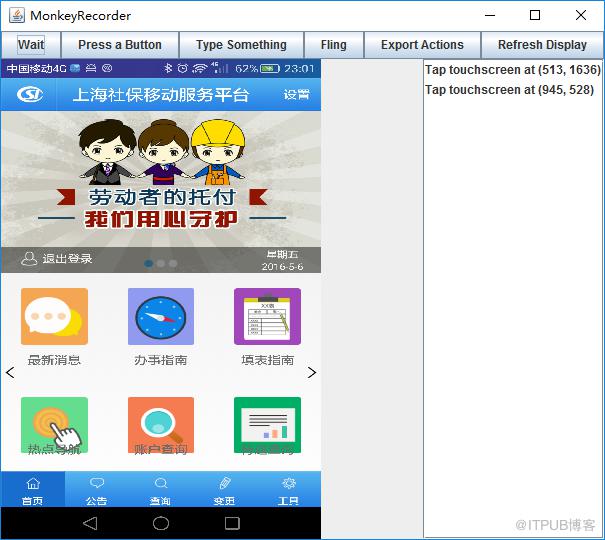Choose the Type Something action
Viewport: 605px width, 540px height.
241,45
